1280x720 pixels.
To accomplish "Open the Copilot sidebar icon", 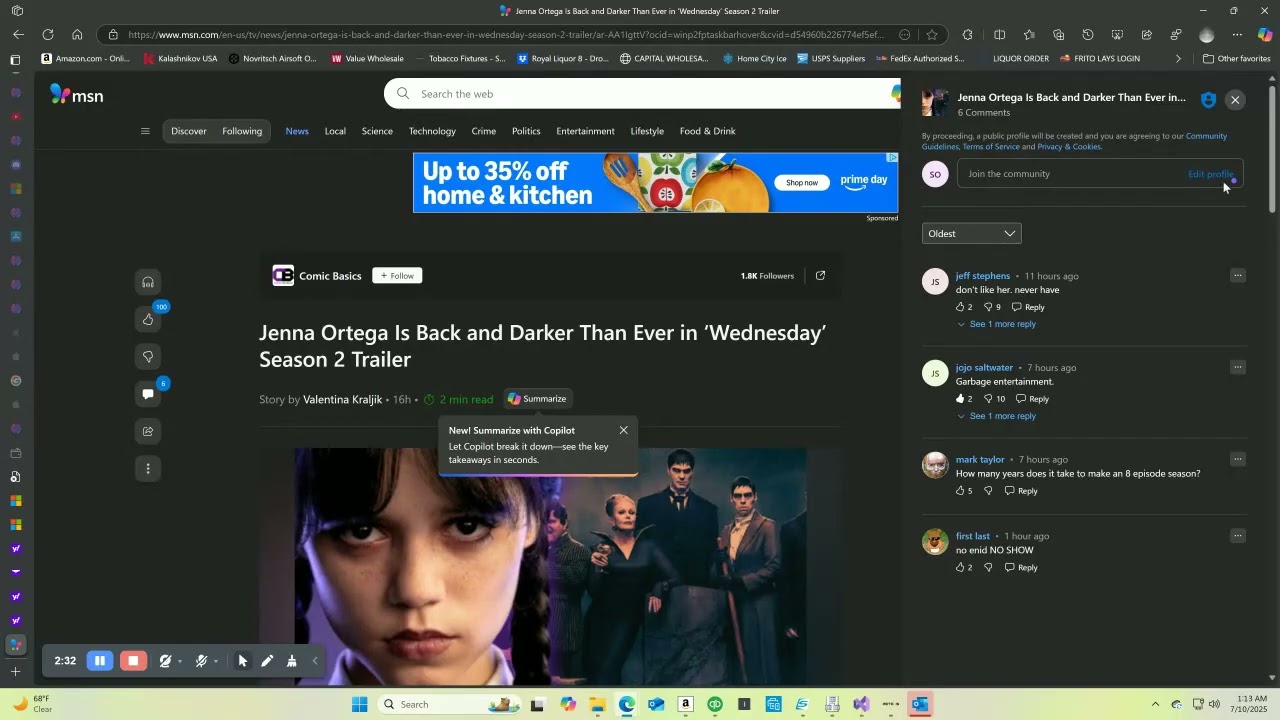I will point(1265,35).
